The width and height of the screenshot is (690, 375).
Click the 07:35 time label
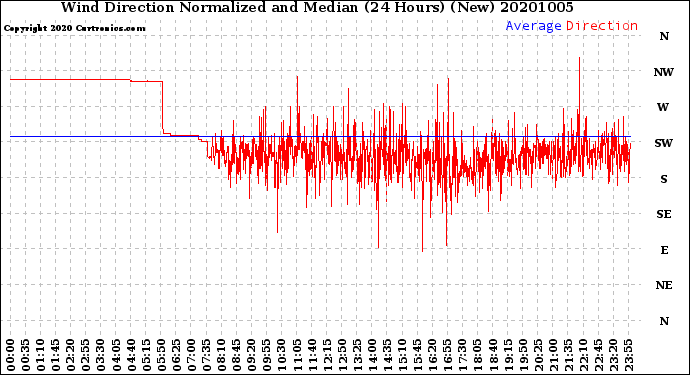tap(206, 355)
